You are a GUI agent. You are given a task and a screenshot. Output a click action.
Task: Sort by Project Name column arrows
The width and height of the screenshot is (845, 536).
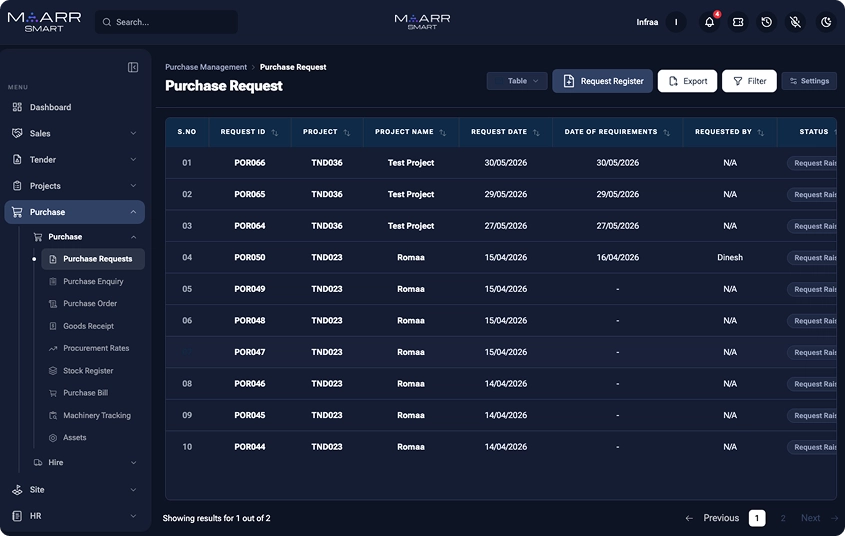(442, 133)
